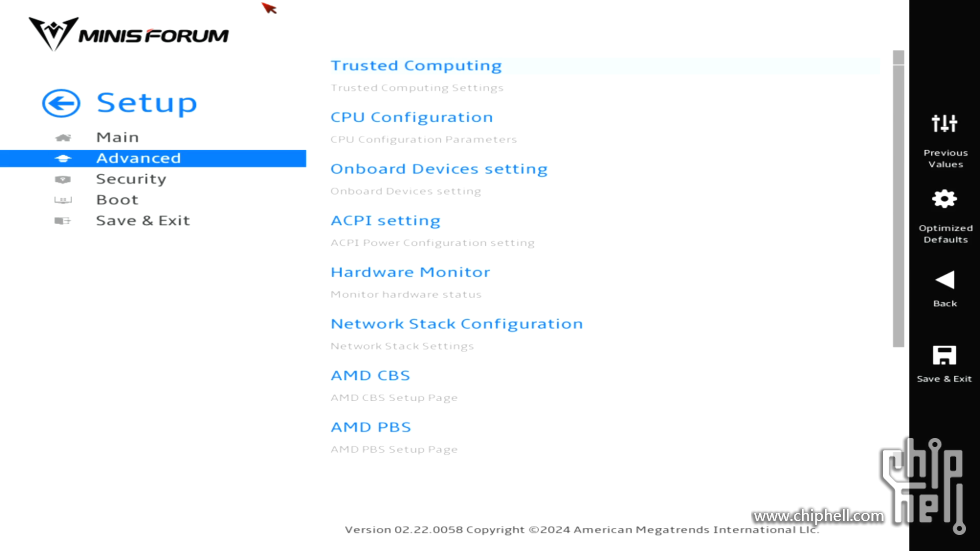Open Trusted Computing settings
Image resolution: width=980 pixels, height=551 pixels.
tap(416, 66)
